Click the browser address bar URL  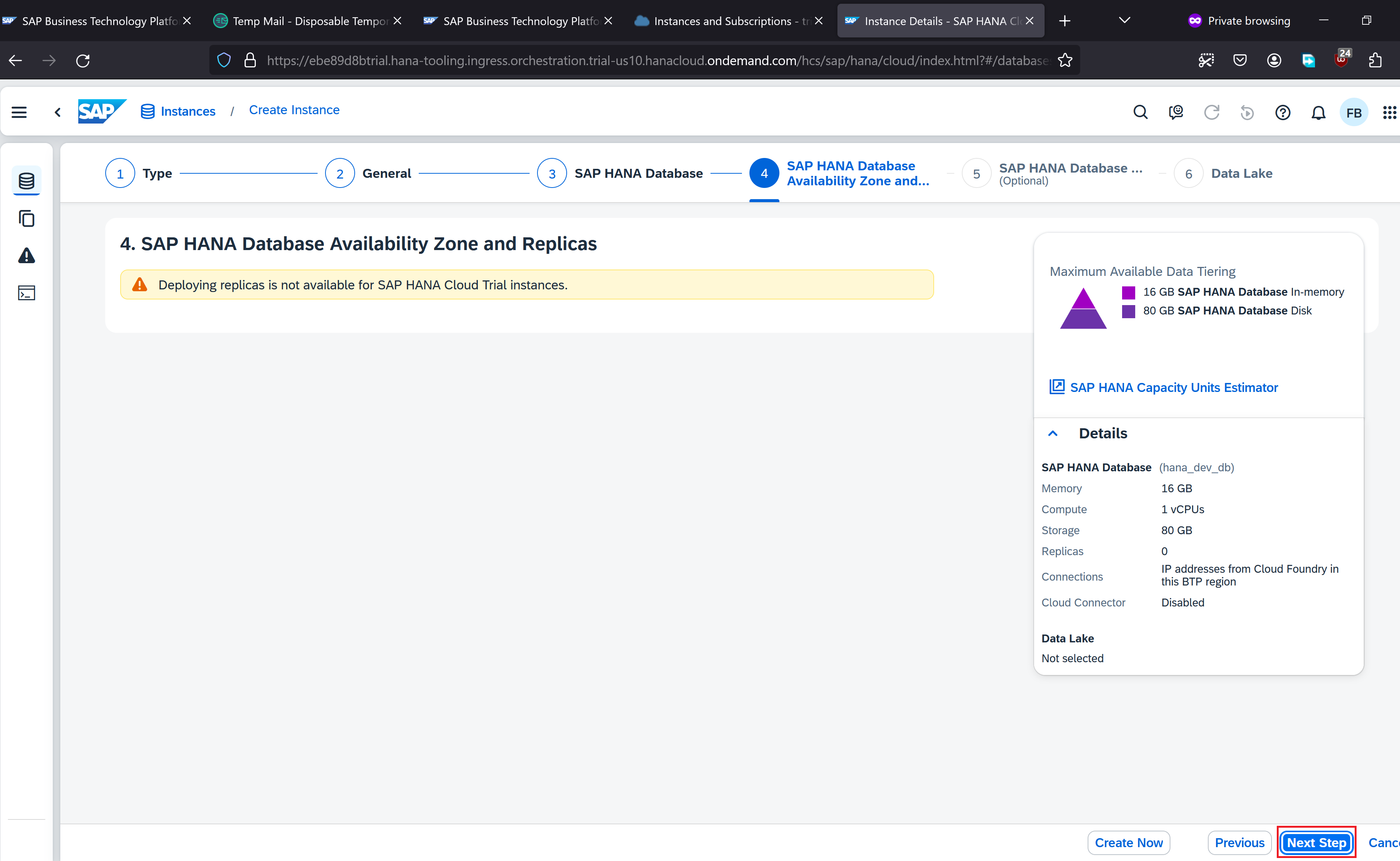(655, 60)
